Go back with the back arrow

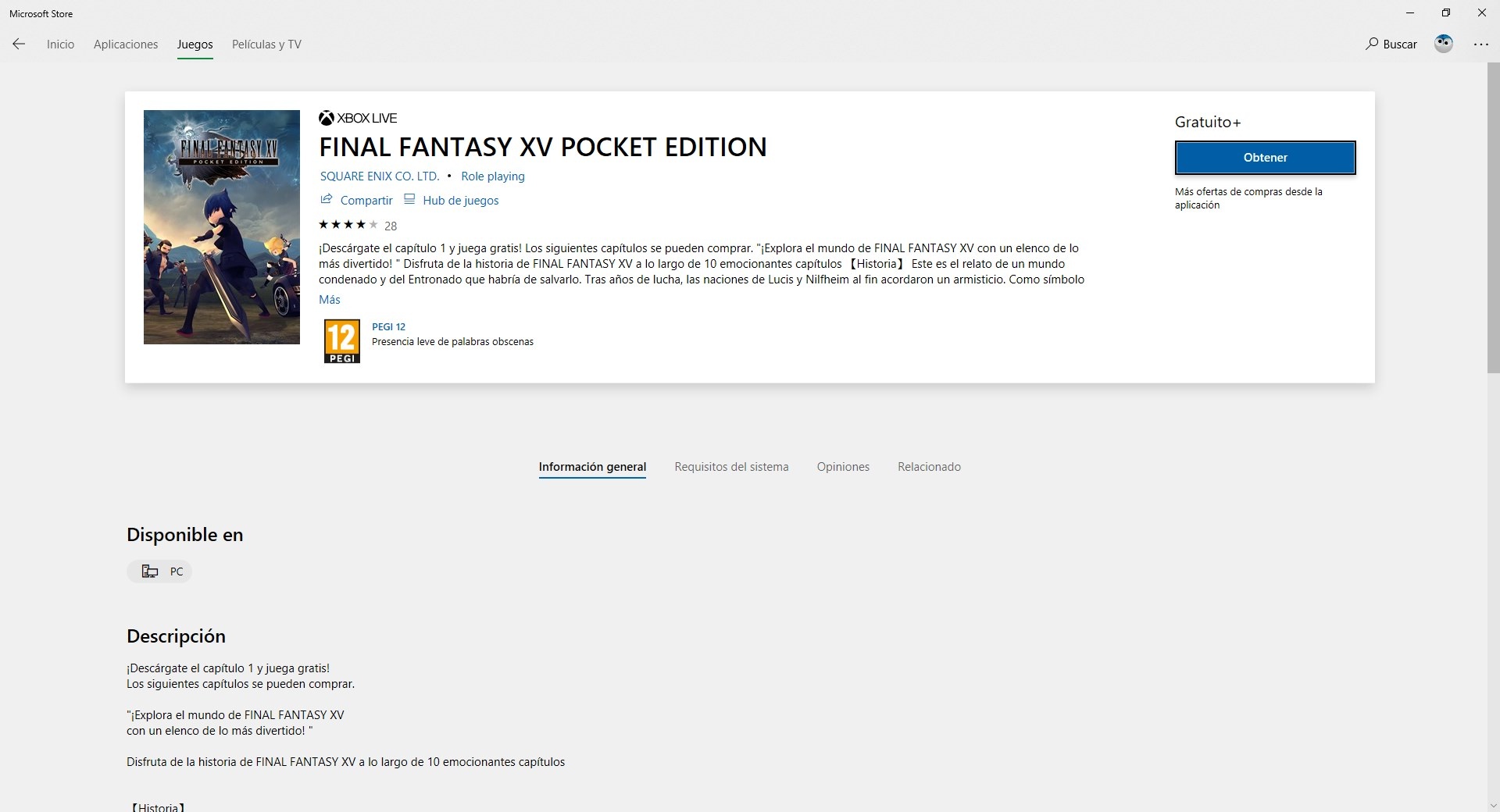click(19, 45)
